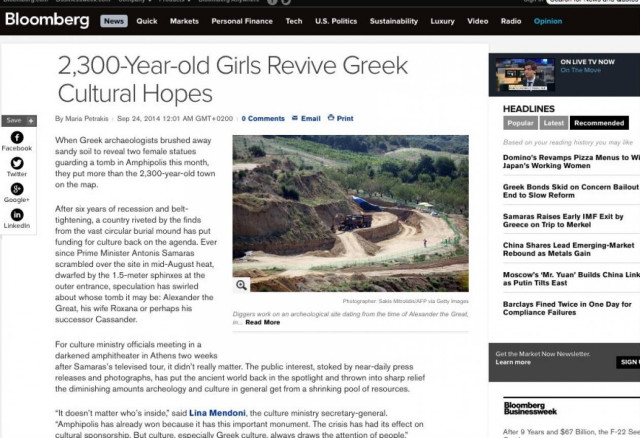This screenshot has width=640, height=438.
Task: Switch to Popular headlines tab
Action: click(520, 123)
